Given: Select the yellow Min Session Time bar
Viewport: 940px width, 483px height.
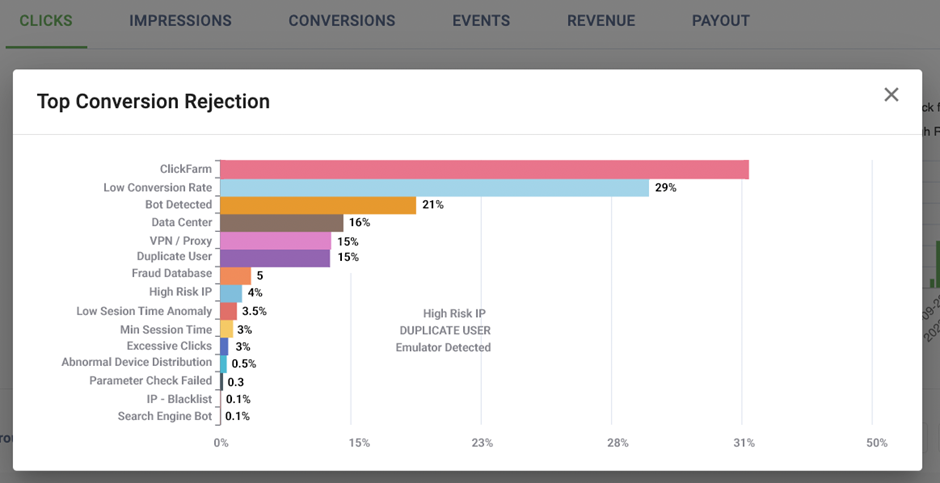Looking at the screenshot, I should pyautogui.click(x=227, y=329).
